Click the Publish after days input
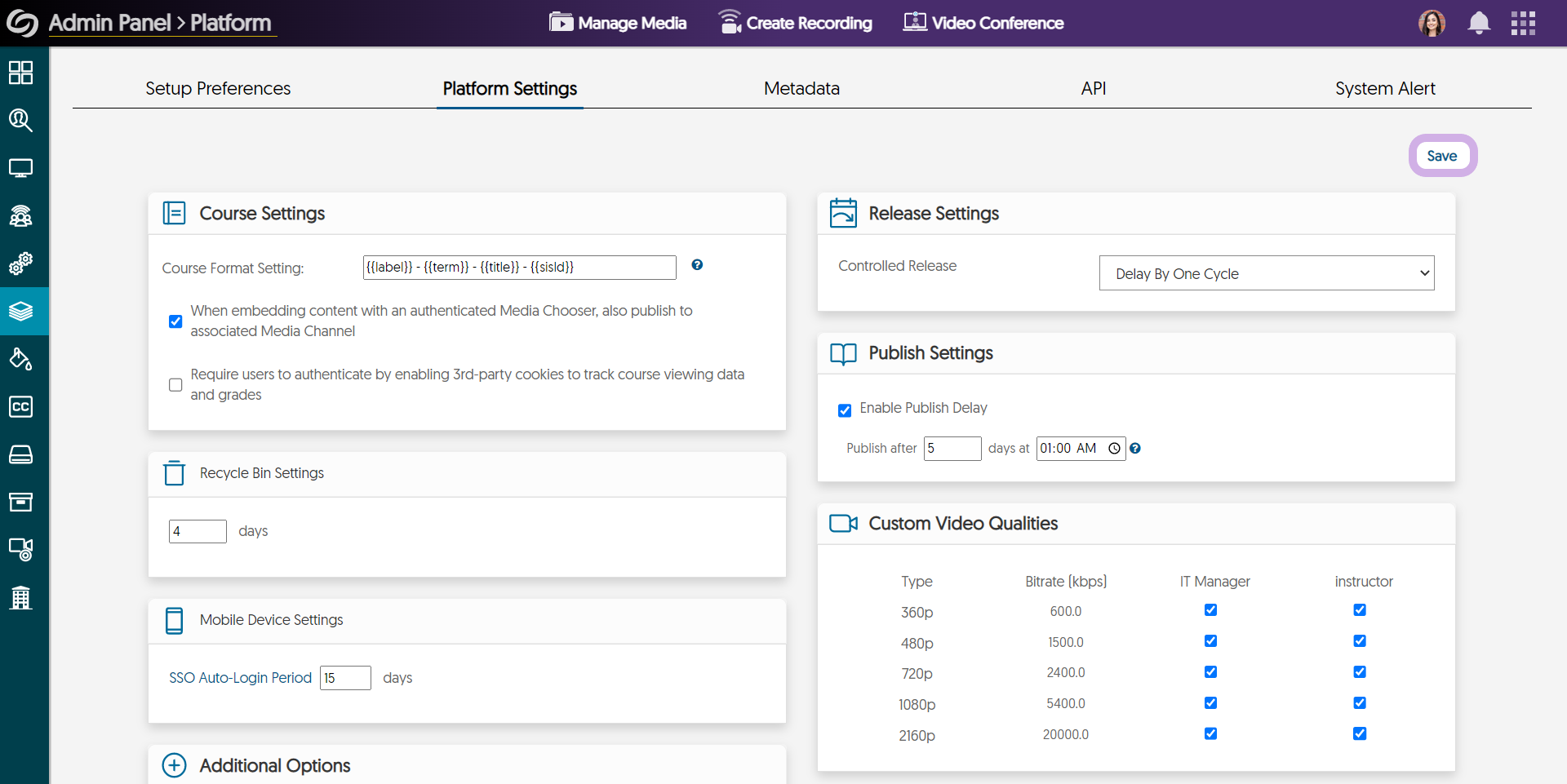Screen dimensions: 1567x784 pyautogui.click(x=952, y=449)
